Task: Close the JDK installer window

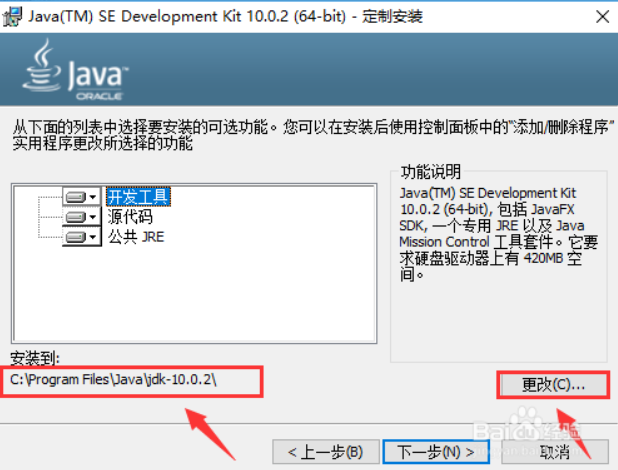Action: click(x=603, y=17)
